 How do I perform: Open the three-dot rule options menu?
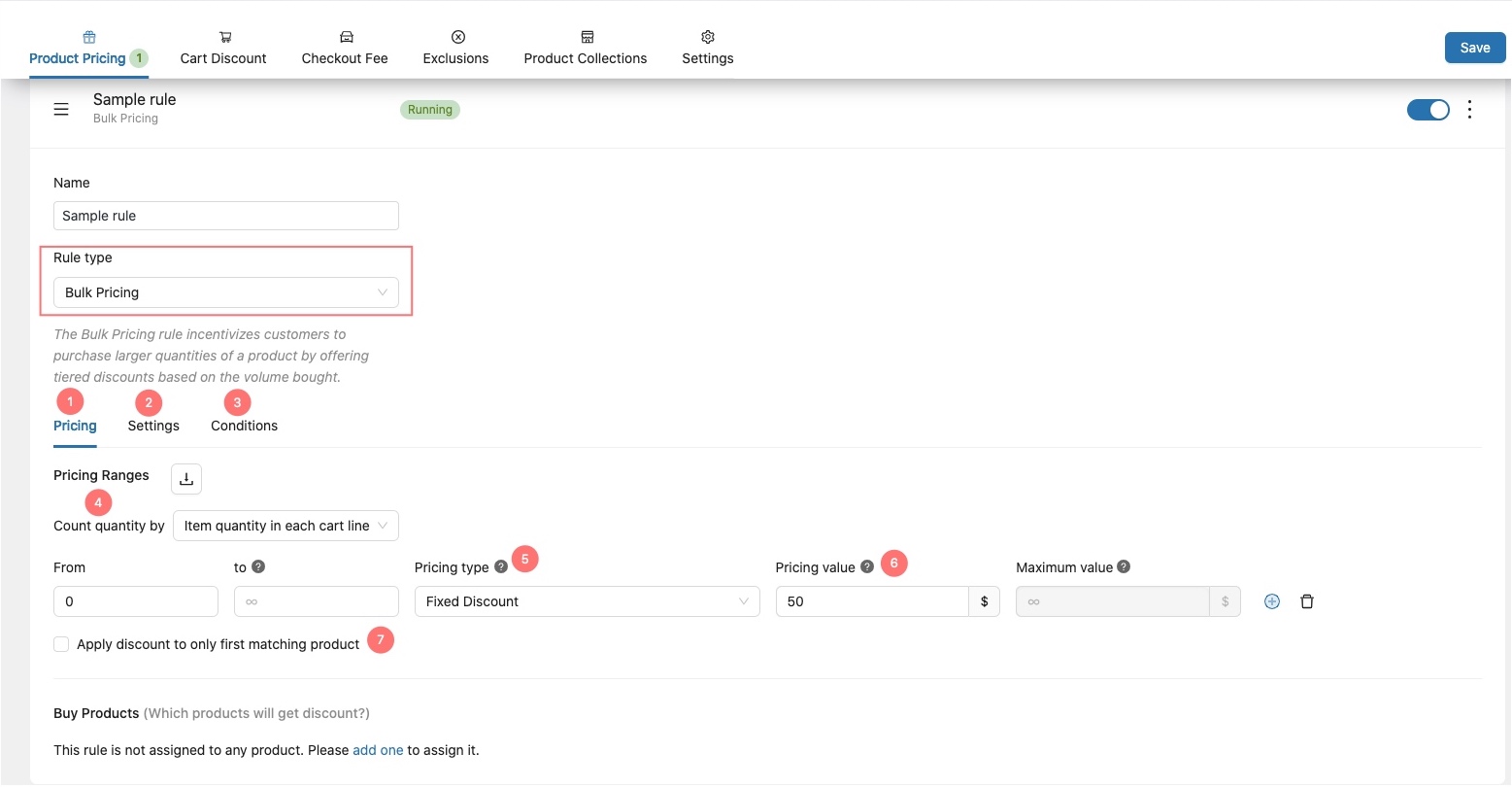1470,109
